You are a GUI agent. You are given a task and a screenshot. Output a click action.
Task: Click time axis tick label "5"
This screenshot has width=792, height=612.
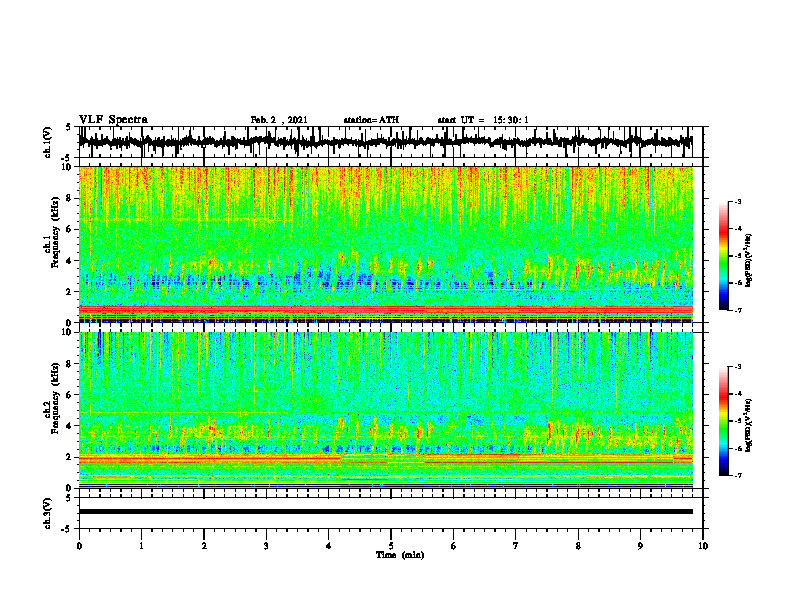coord(391,546)
